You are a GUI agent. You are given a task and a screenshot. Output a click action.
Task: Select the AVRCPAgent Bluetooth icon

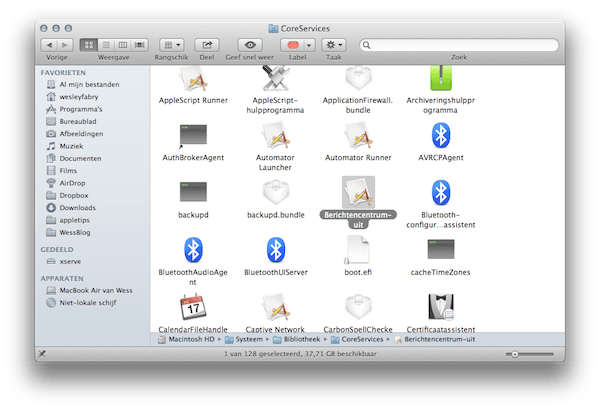[x=441, y=135]
